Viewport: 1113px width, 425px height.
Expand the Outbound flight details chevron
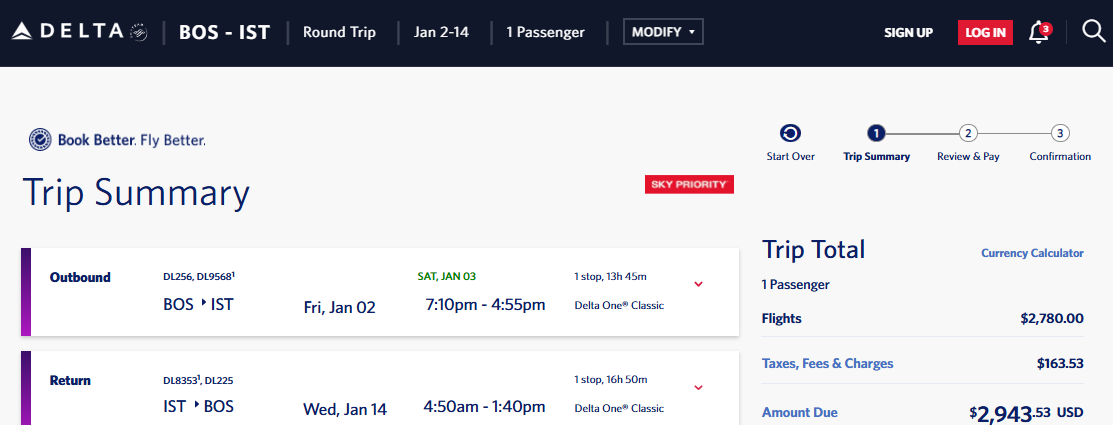point(698,285)
